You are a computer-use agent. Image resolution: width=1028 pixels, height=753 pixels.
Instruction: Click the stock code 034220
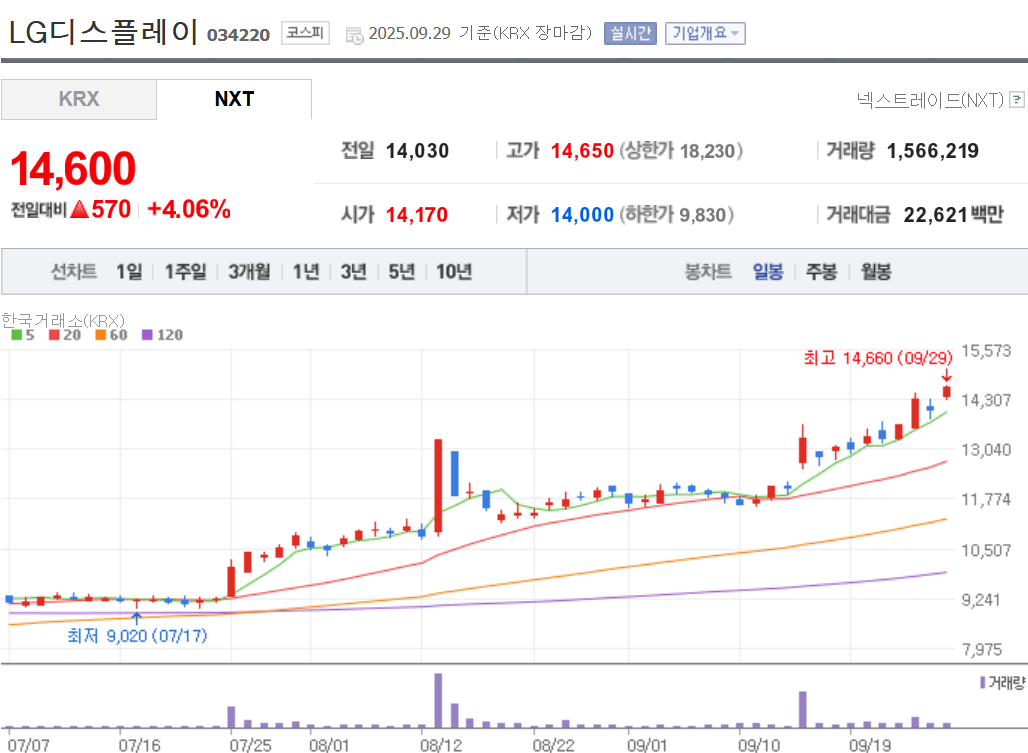click(239, 35)
